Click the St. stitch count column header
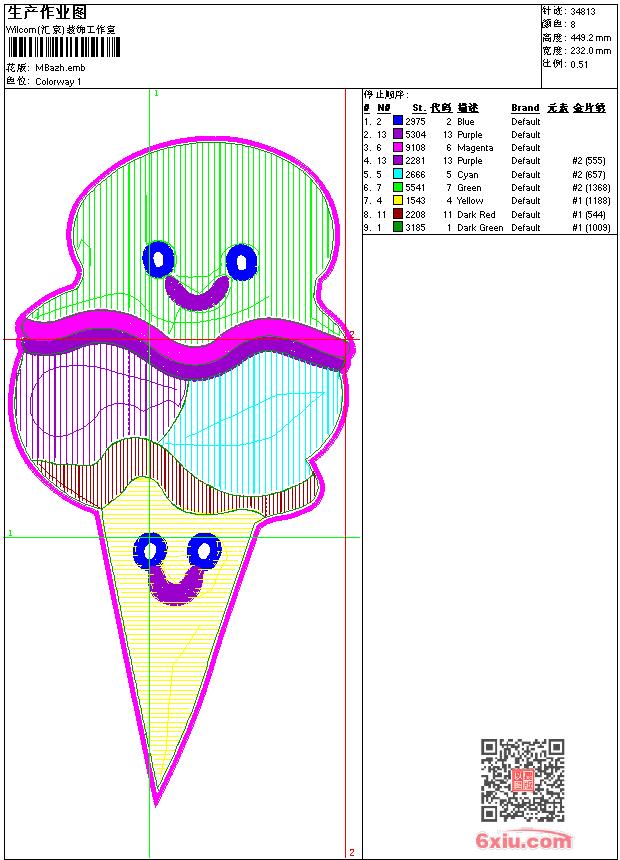620x860 pixels. [x=418, y=108]
